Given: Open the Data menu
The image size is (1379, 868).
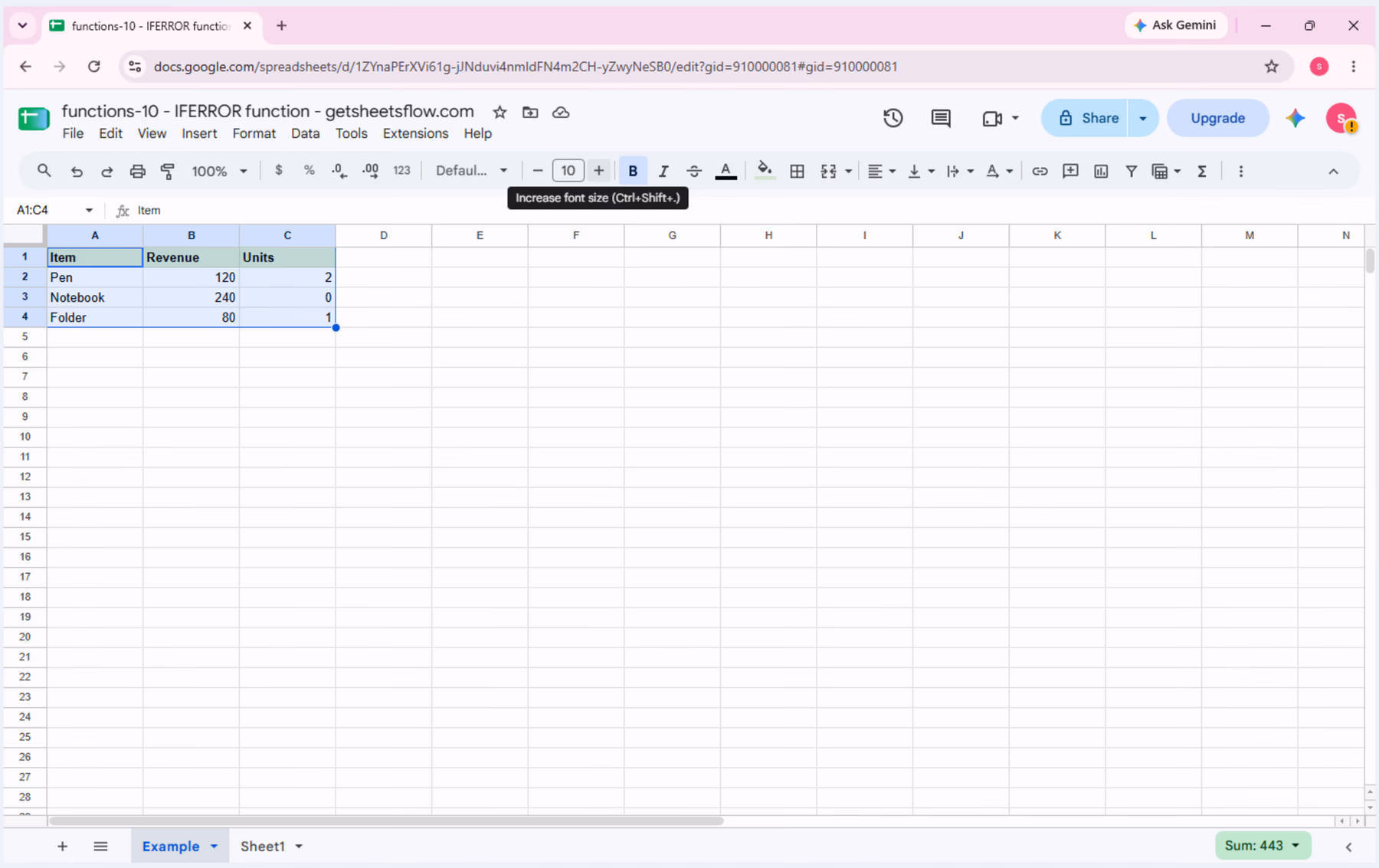Looking at the screenshot, I should pyautogui.click(x=305, y=133).
